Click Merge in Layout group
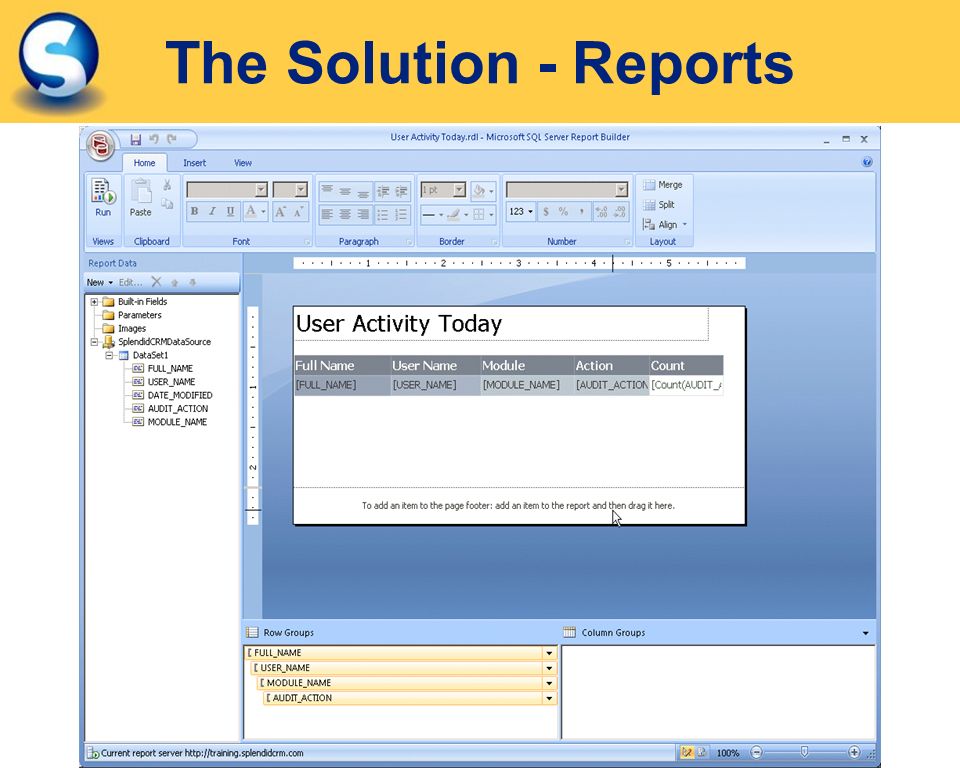960x768 pixels. 662,185
